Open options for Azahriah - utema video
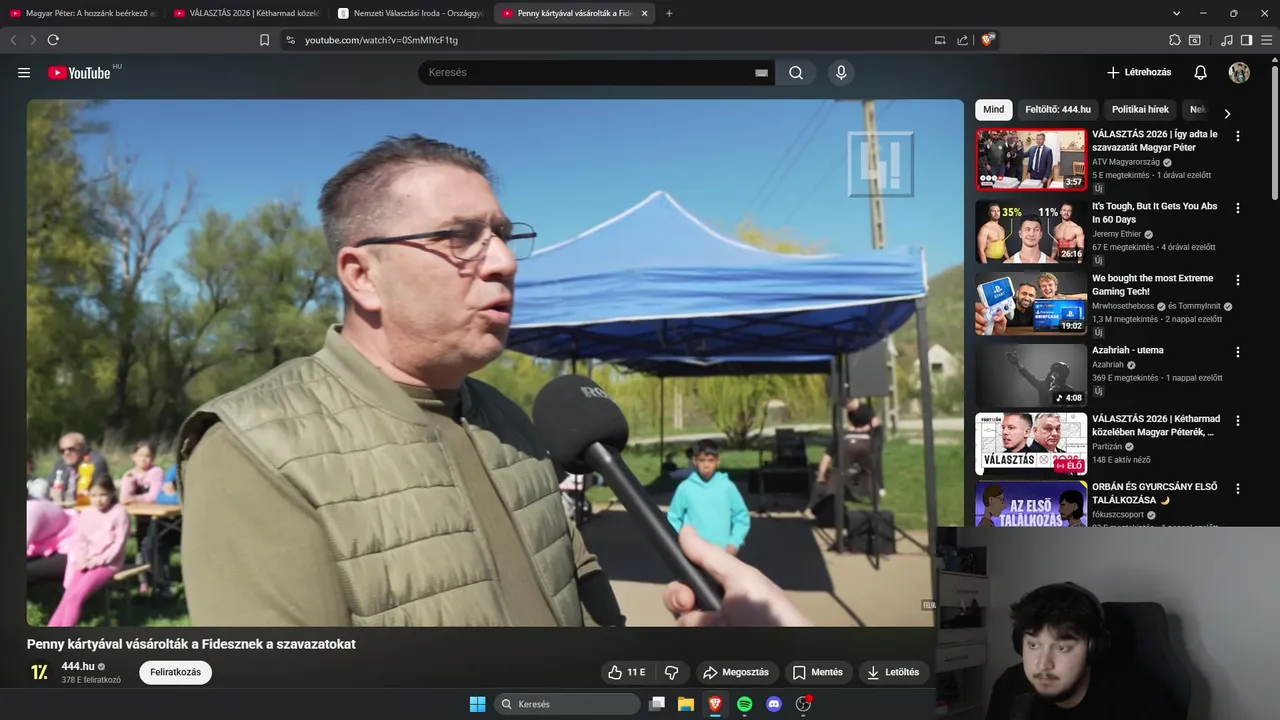Viewport: 1280px width, 720px height. click(1238, 352)
